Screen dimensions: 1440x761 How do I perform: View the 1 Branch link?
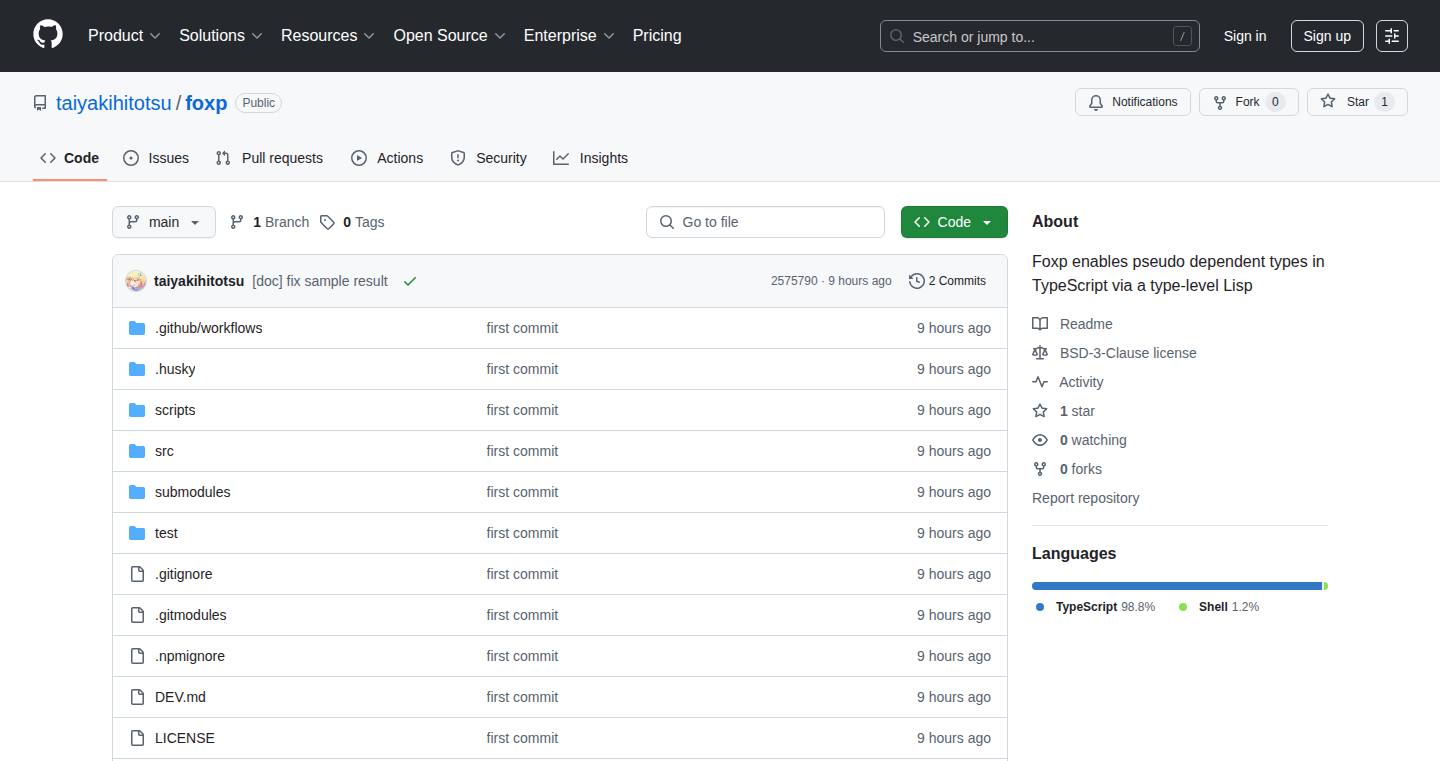pos(269,222)
